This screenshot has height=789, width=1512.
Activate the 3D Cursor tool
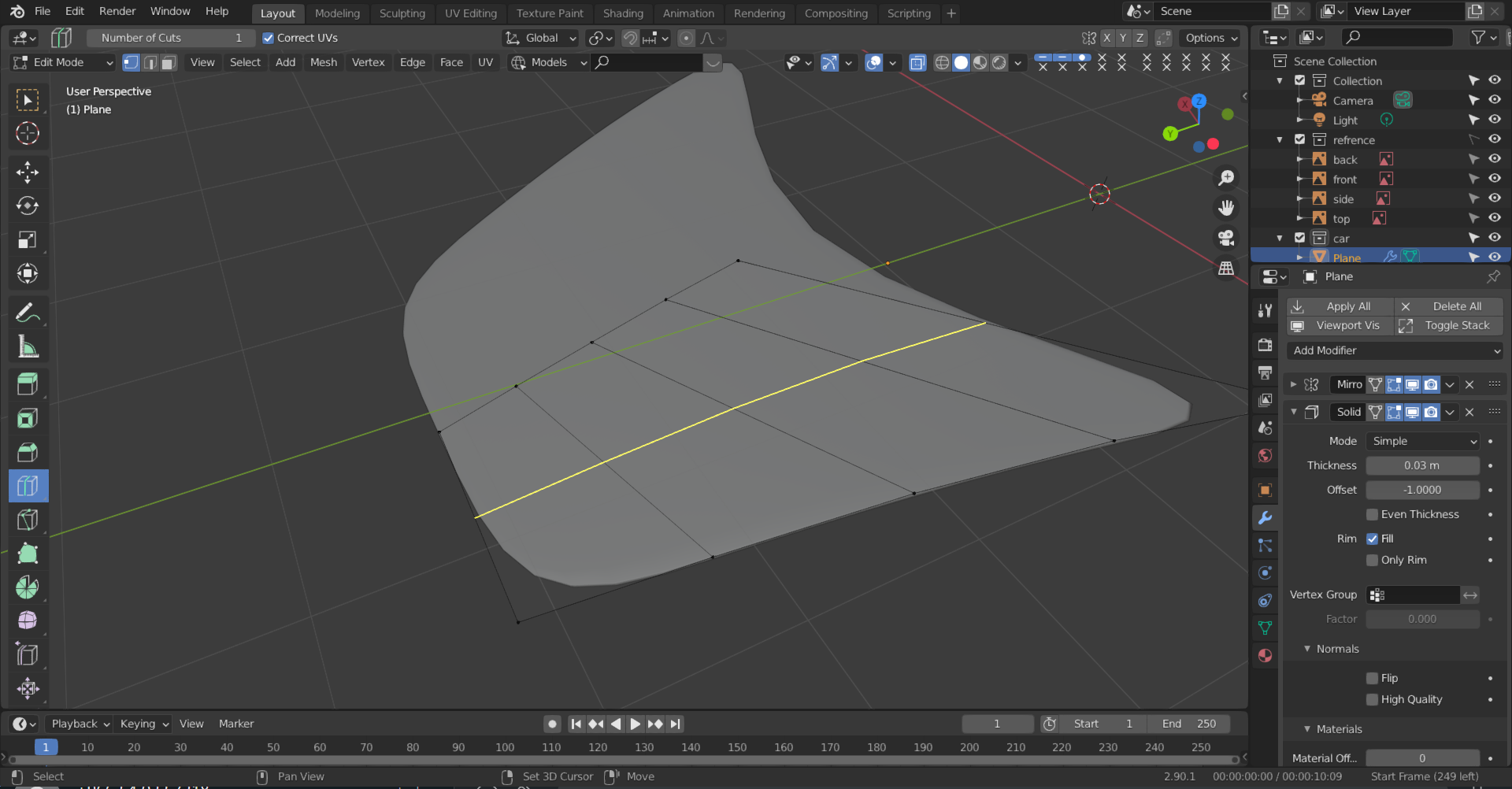[x=28, y=133]
